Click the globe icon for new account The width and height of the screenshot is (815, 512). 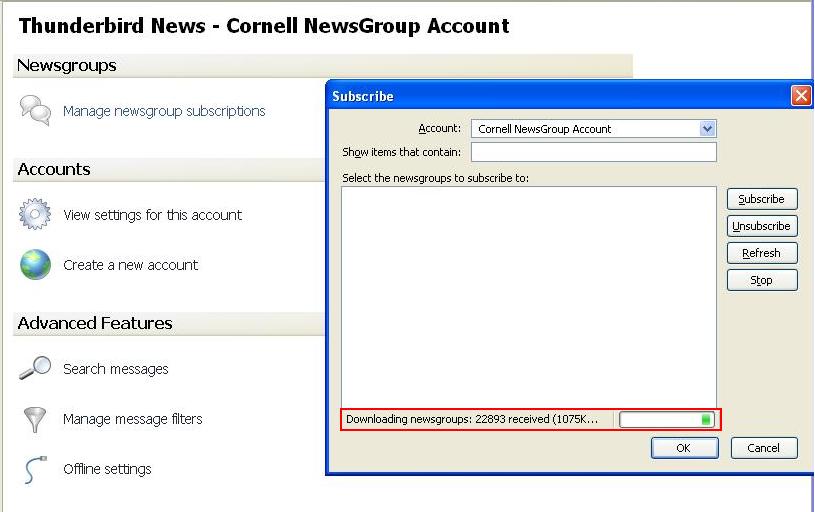[35, 265]
